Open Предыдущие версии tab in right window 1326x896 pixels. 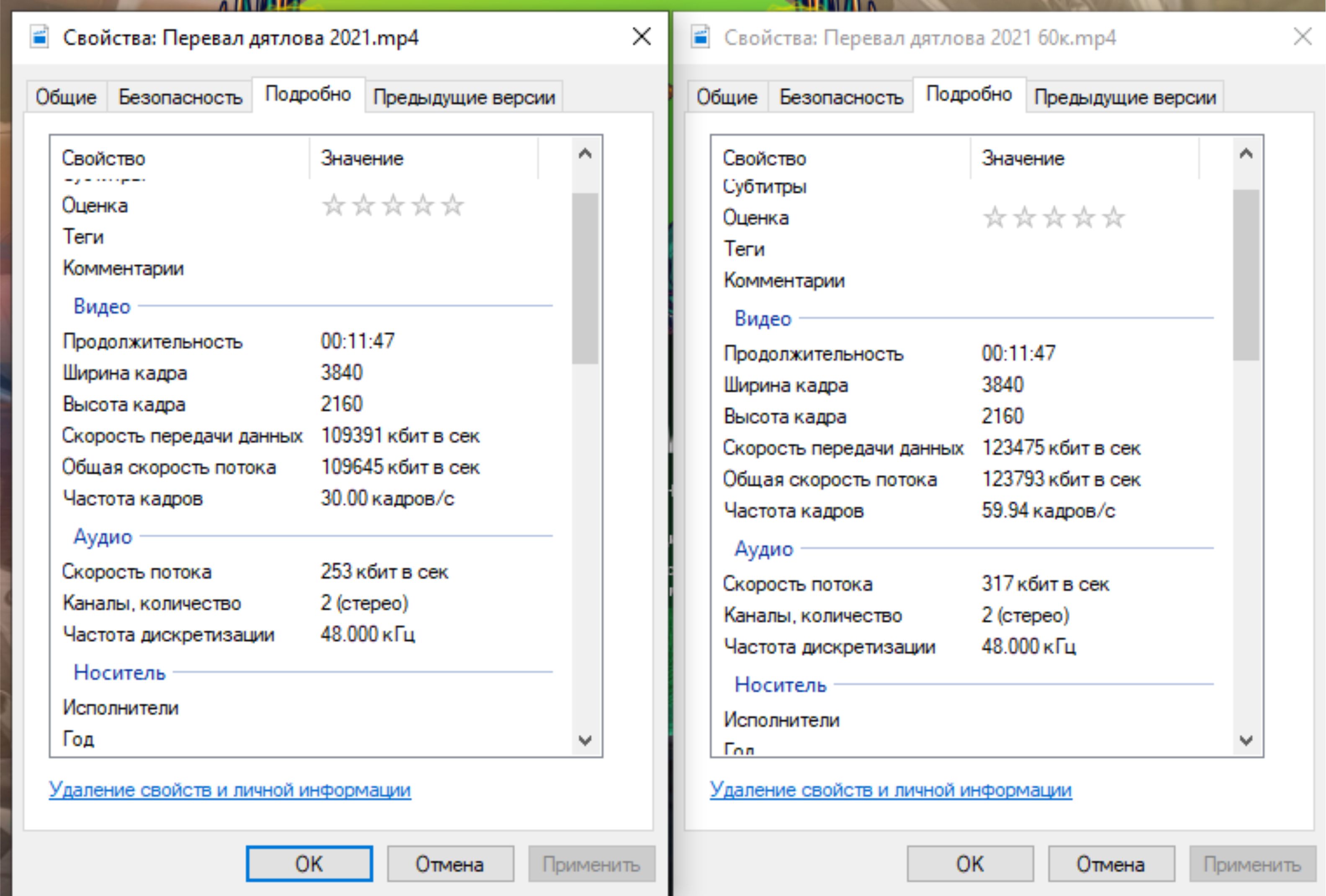pyautogui.click(x=1125, y=97)
